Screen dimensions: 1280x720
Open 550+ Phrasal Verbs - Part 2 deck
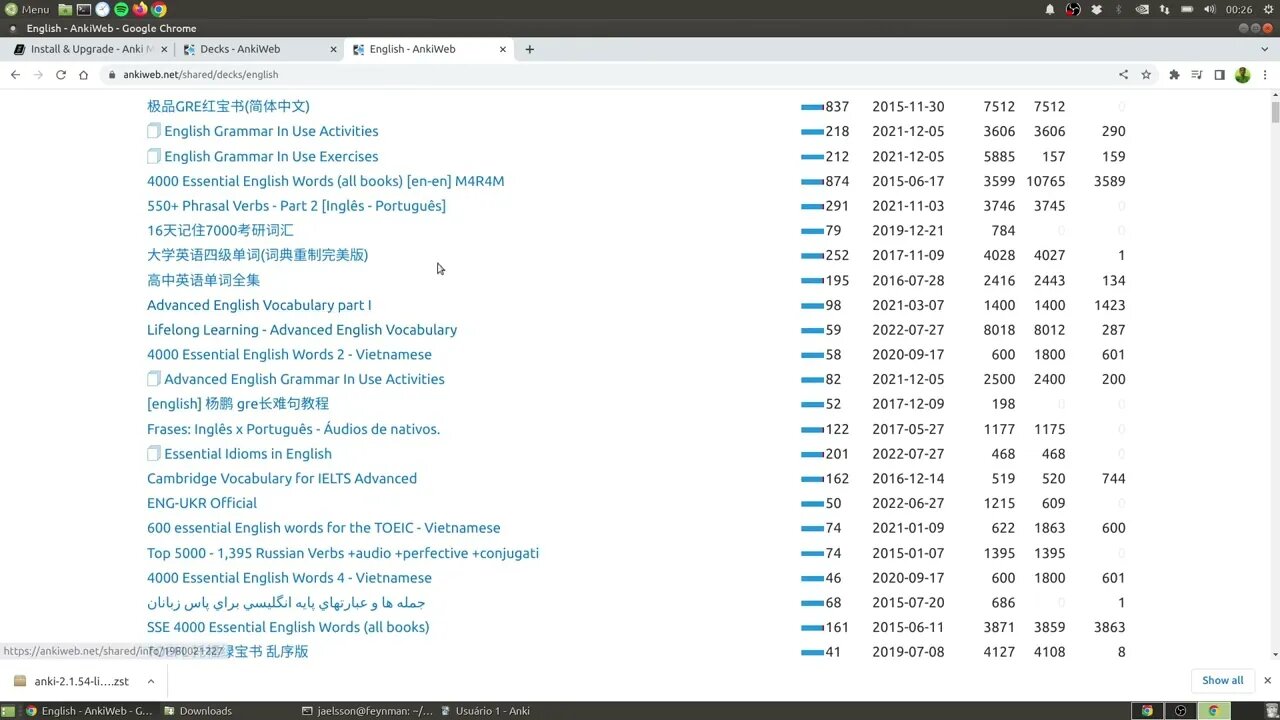tap(296, 206)
